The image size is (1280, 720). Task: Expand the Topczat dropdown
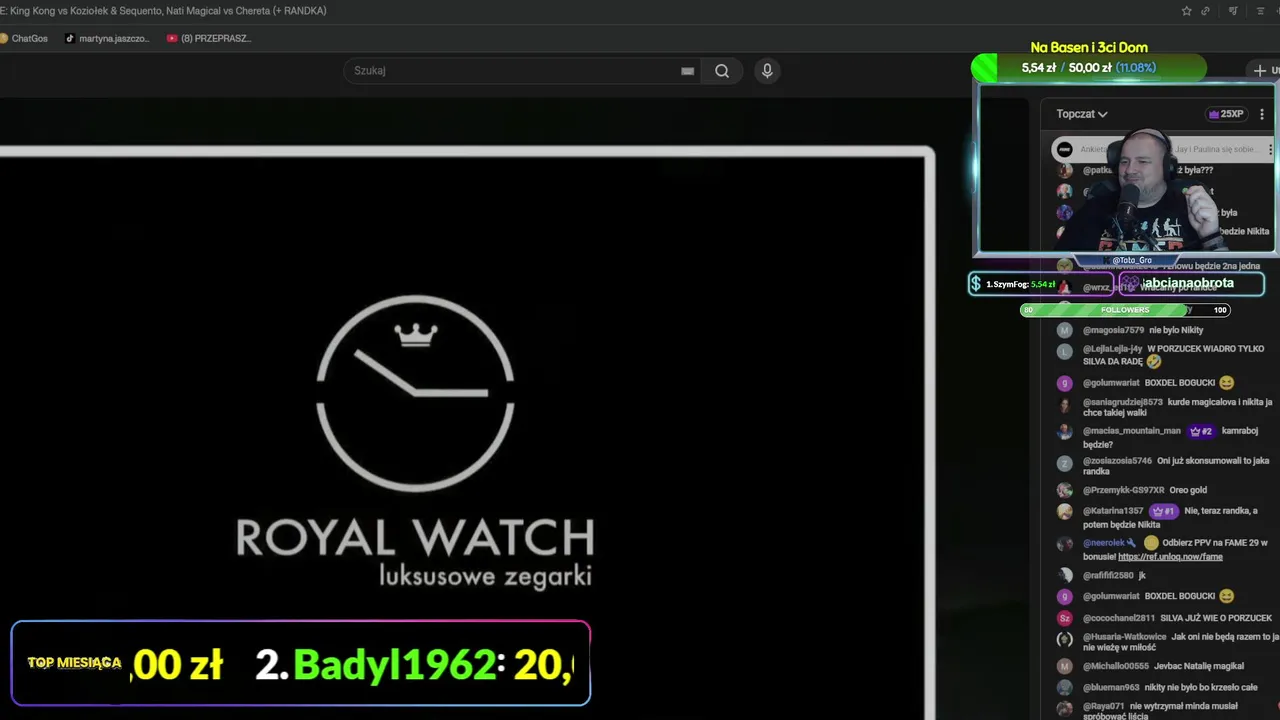[x=1082, y=114]
